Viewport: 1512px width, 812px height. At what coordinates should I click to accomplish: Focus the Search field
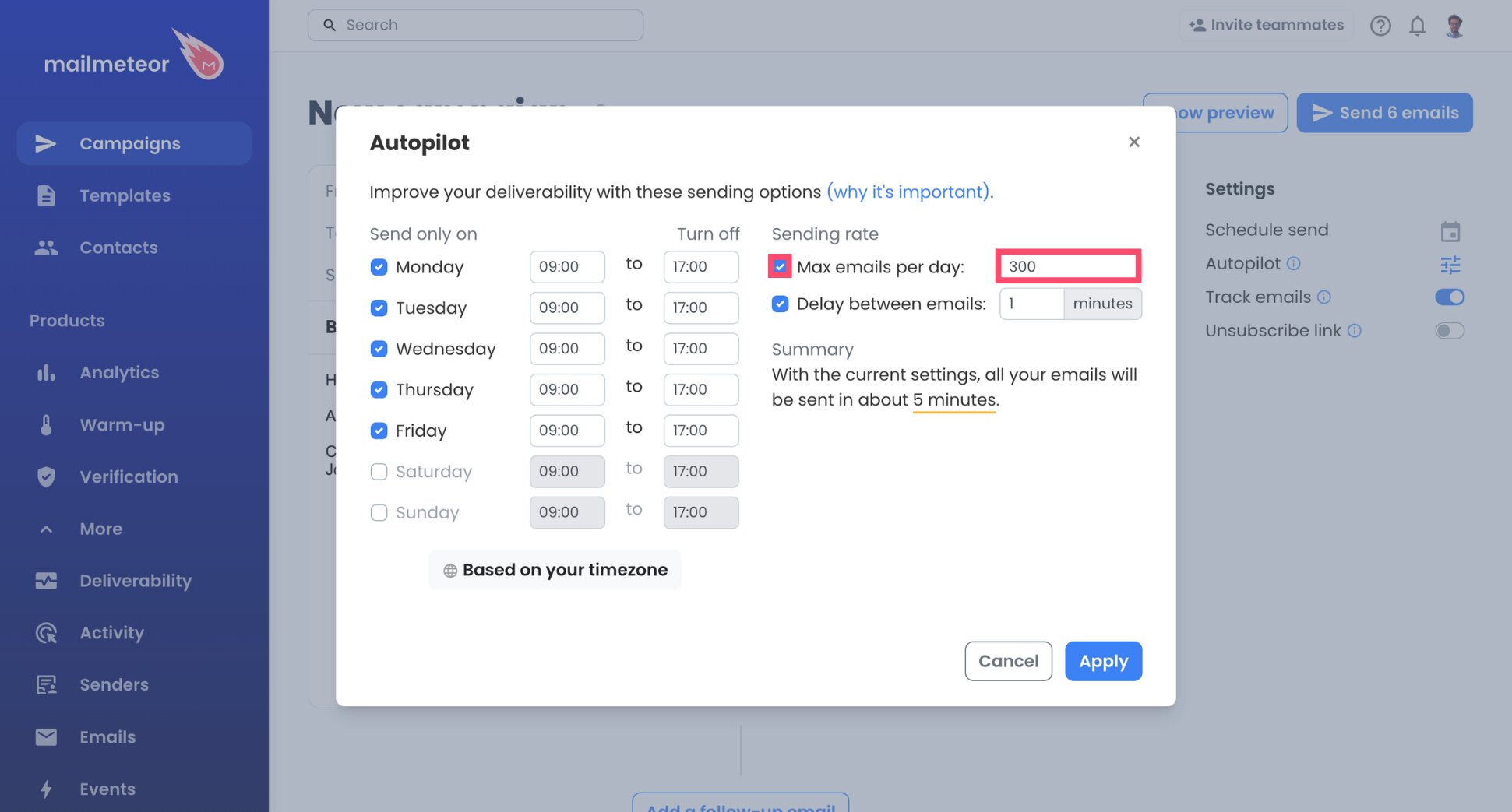coord(475,25)
